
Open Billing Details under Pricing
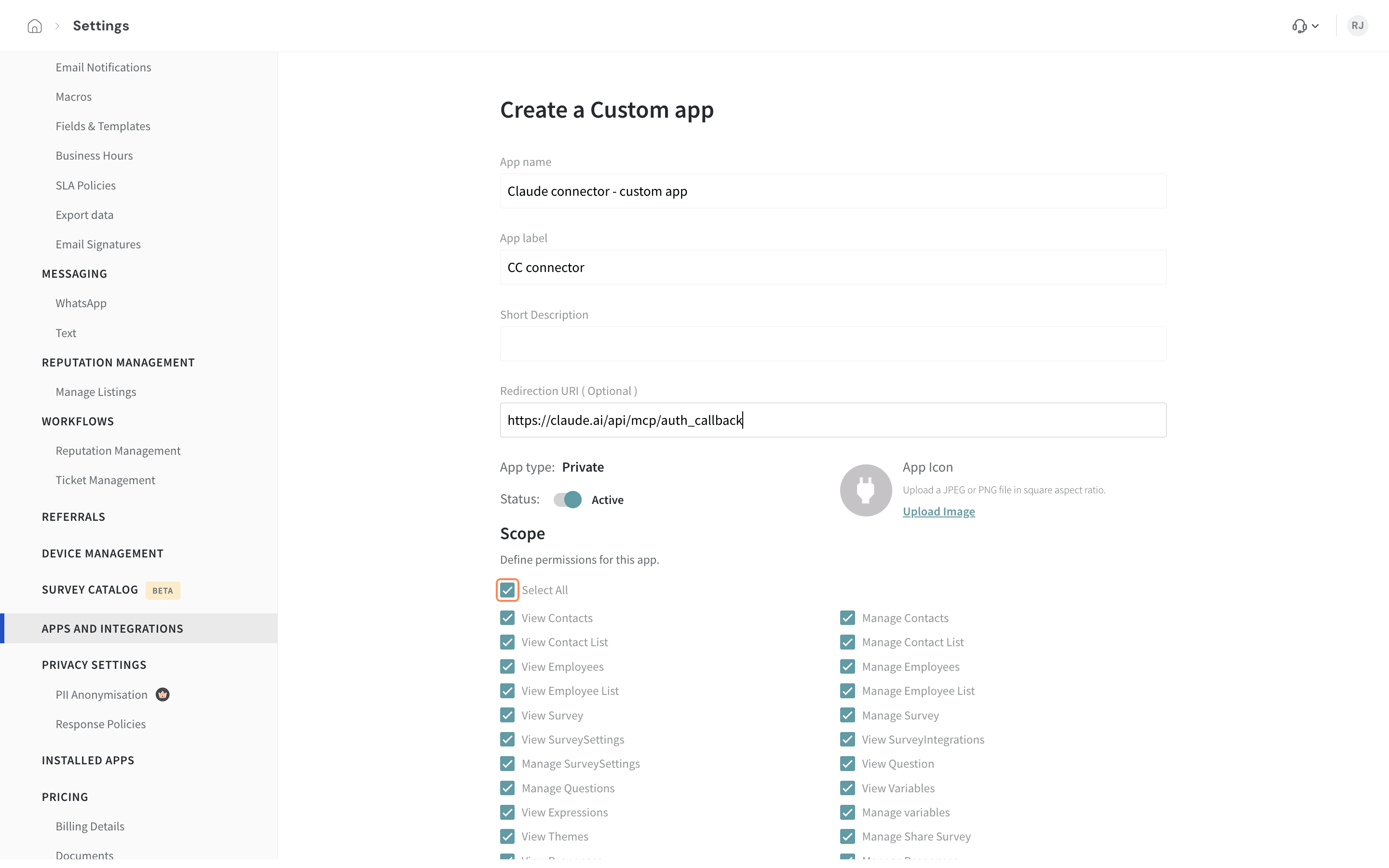point(90,827)
